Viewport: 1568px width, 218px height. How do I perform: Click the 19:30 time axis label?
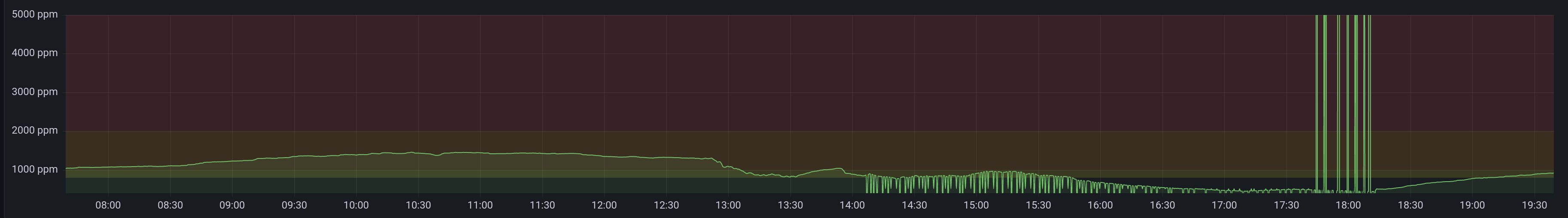click(x=1534, y=205)
